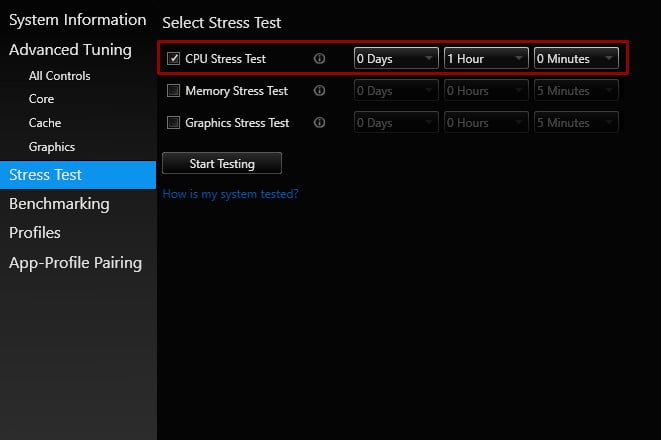Open Benchmarking section
661x440 pixels.
pos(59,204)
